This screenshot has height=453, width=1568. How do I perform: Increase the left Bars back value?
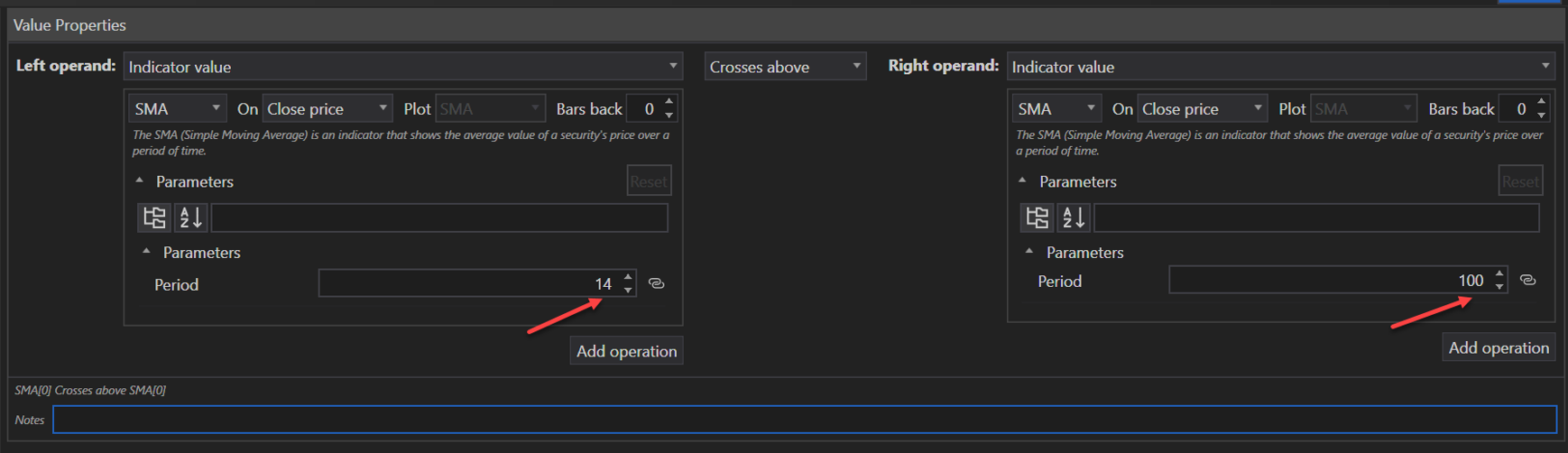point(669,102)
